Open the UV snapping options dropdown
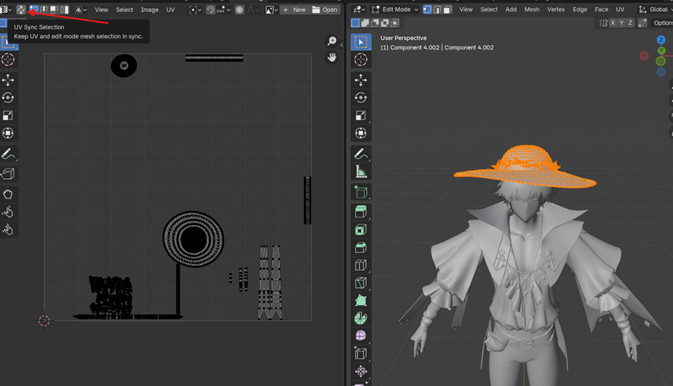The width and height of the screenshot is (673, 386). pyautogui.click(x=224, y=9)
